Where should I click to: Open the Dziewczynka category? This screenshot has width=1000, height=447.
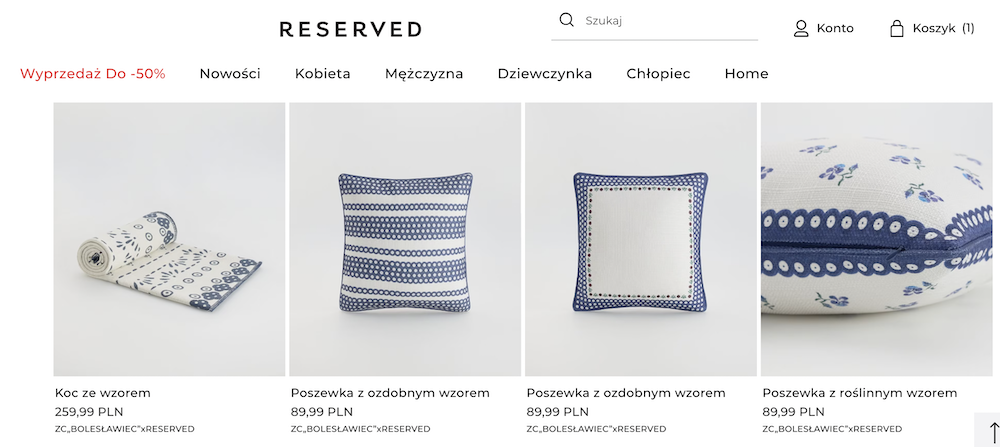[545, 74]
